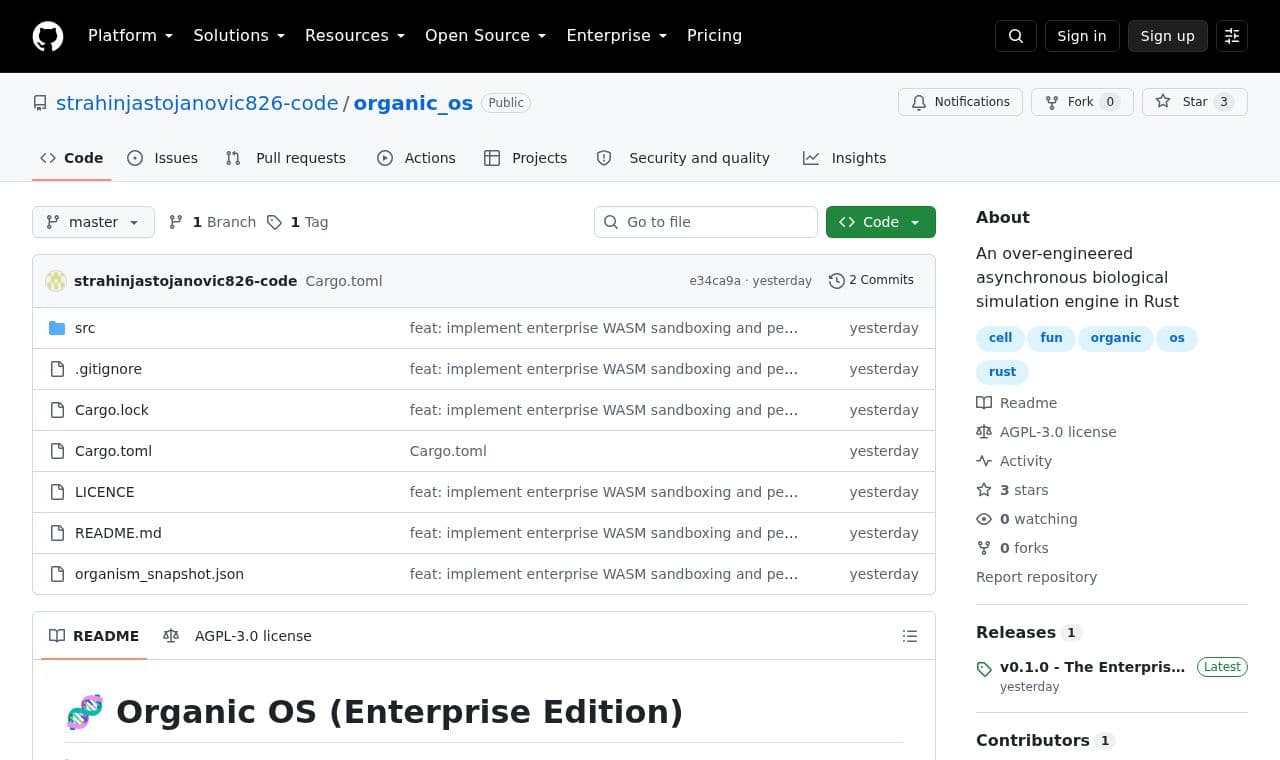Image resolution: width=1280 pixels, height=760 pixels.
Task: Toggle Notifications for this repository
Action: pos(961,102)
